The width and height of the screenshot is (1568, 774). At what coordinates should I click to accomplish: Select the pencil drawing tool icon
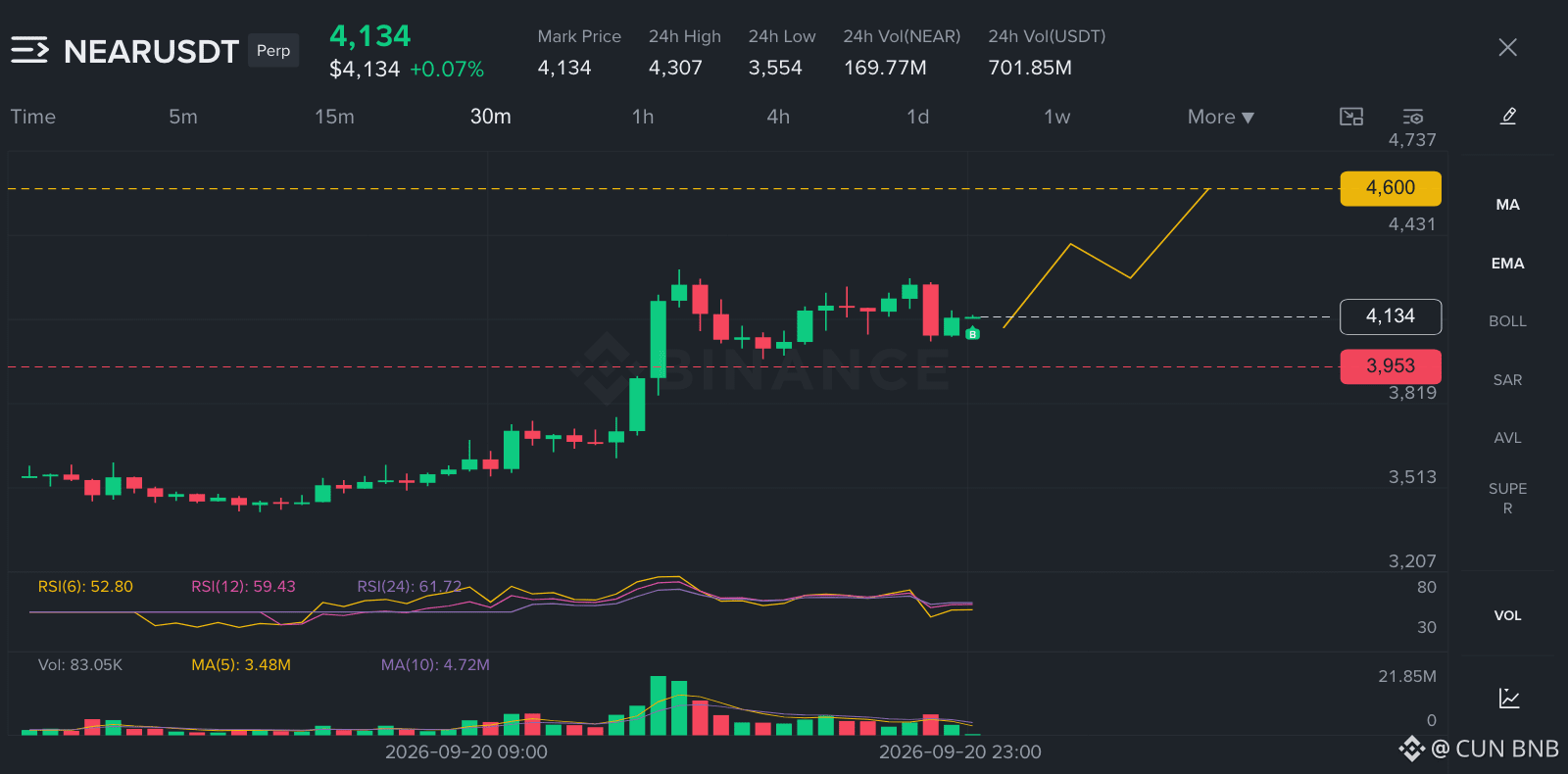(1508, 117)
